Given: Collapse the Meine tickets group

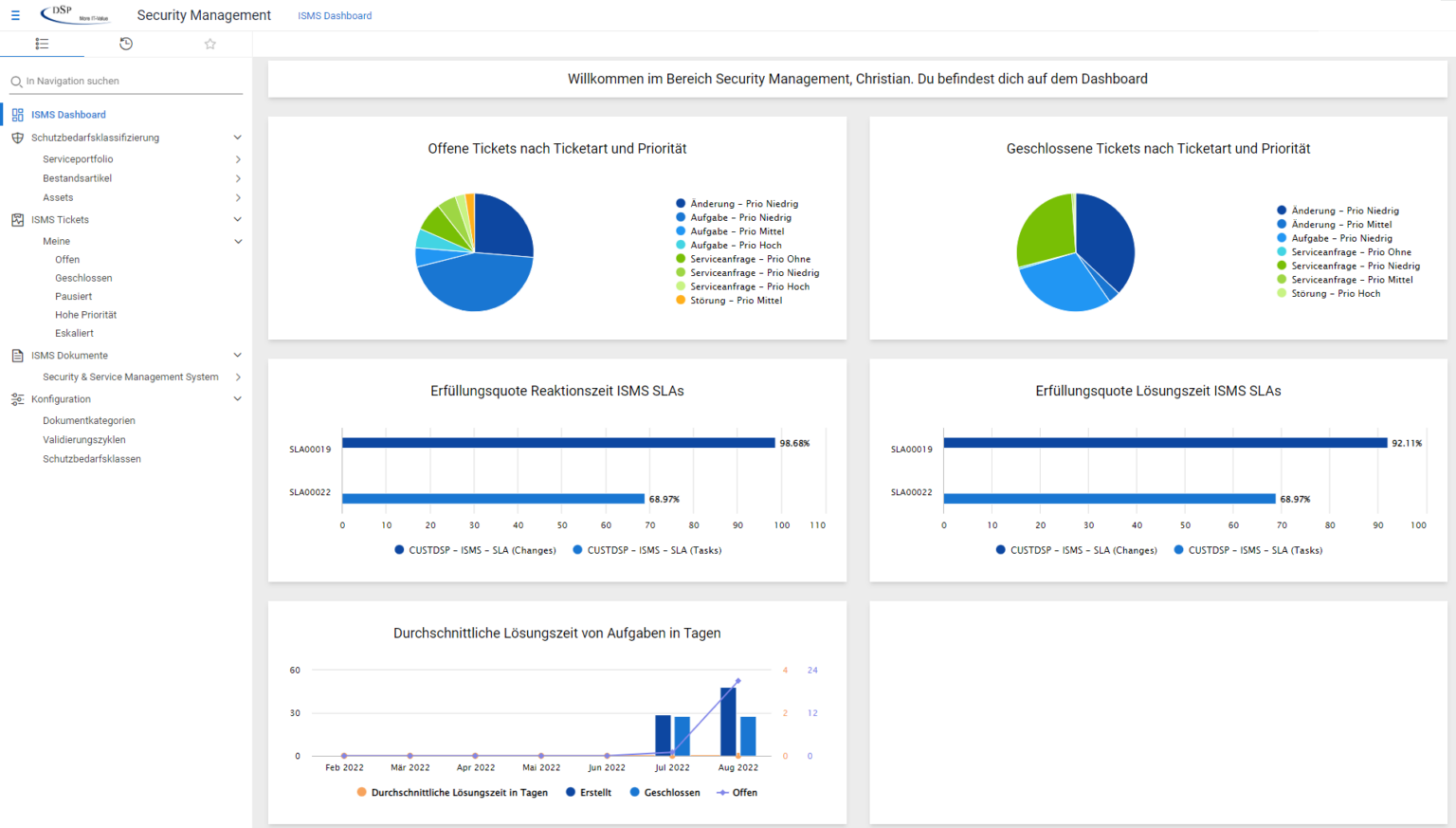Looking at the screenshot, I should tap(238, 241).
